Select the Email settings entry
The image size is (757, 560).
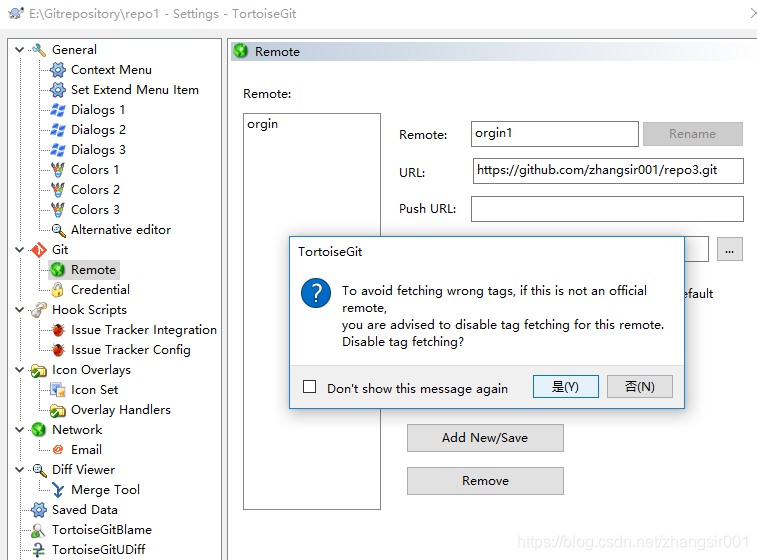pyautogui.click(x=86, y=450)
